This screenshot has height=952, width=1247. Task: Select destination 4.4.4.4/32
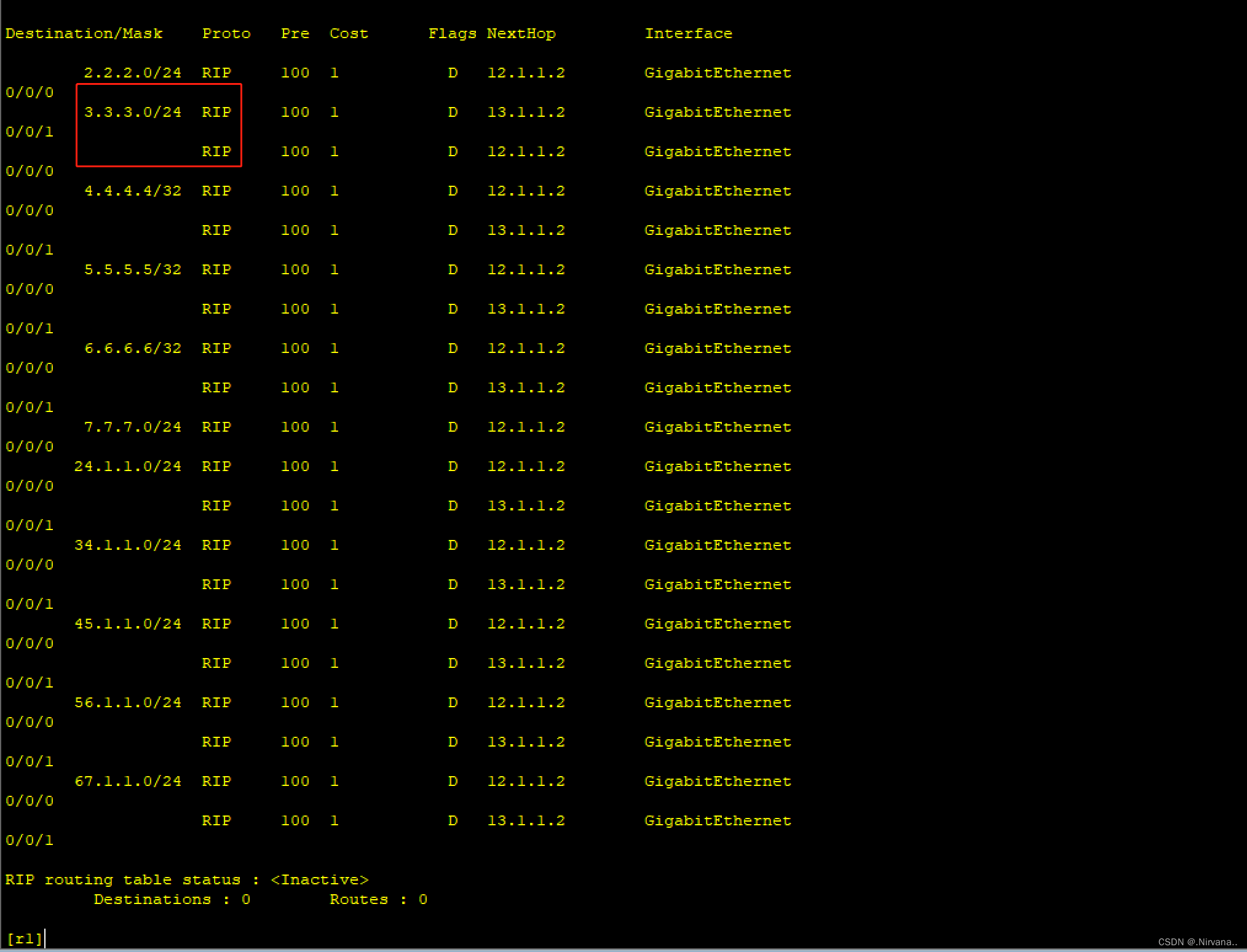[133, 191]
